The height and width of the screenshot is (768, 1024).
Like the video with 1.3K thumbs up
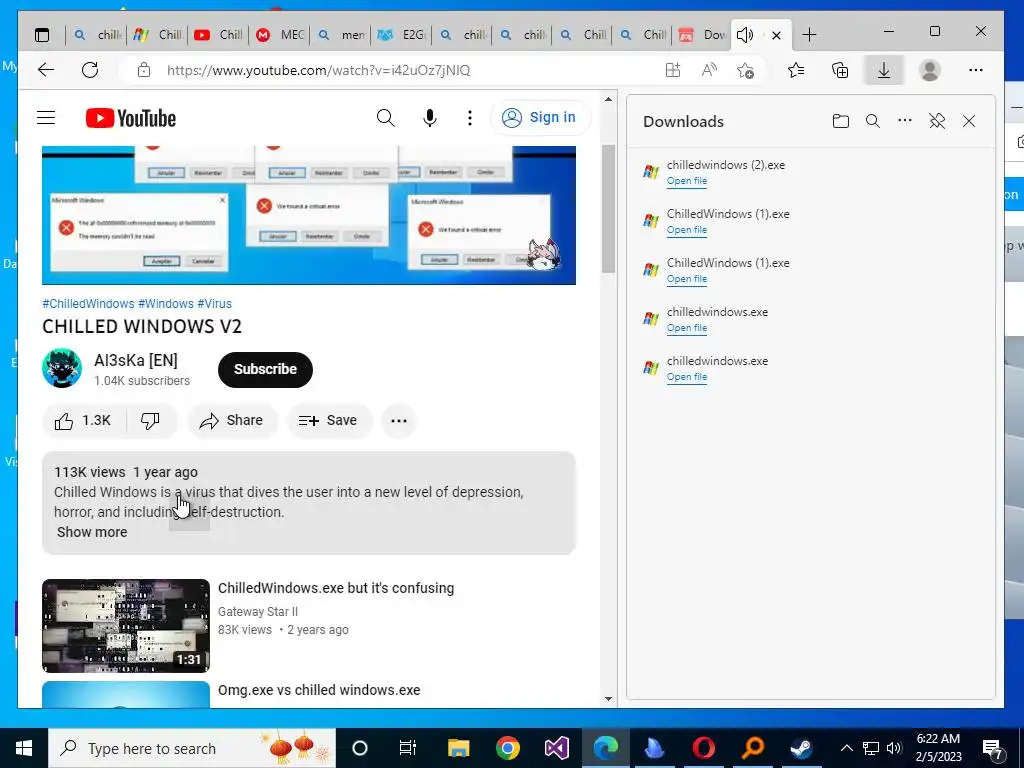[84, 421]
